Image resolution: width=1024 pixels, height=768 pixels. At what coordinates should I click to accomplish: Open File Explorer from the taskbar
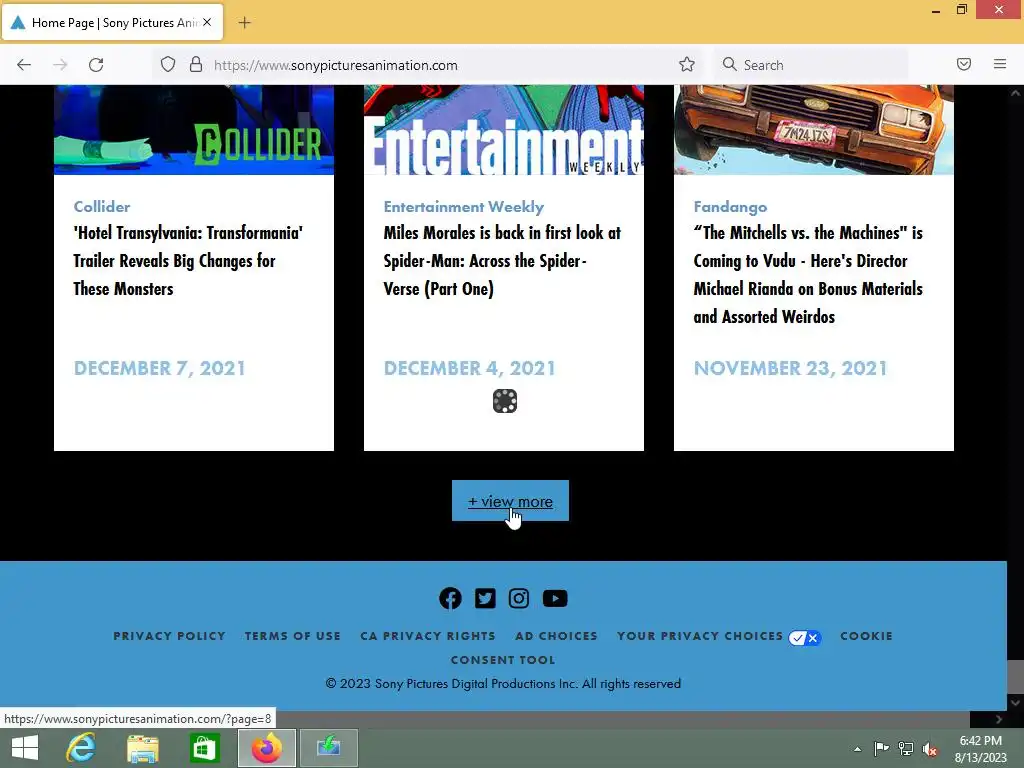142,748
